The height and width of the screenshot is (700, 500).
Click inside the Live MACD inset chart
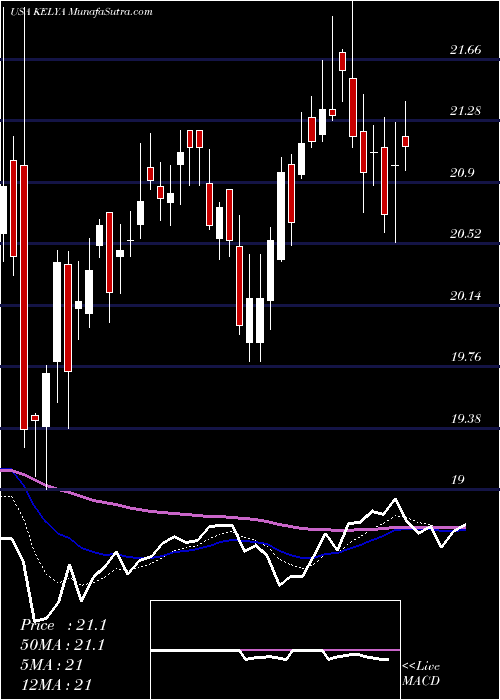[x=275, y=650]
